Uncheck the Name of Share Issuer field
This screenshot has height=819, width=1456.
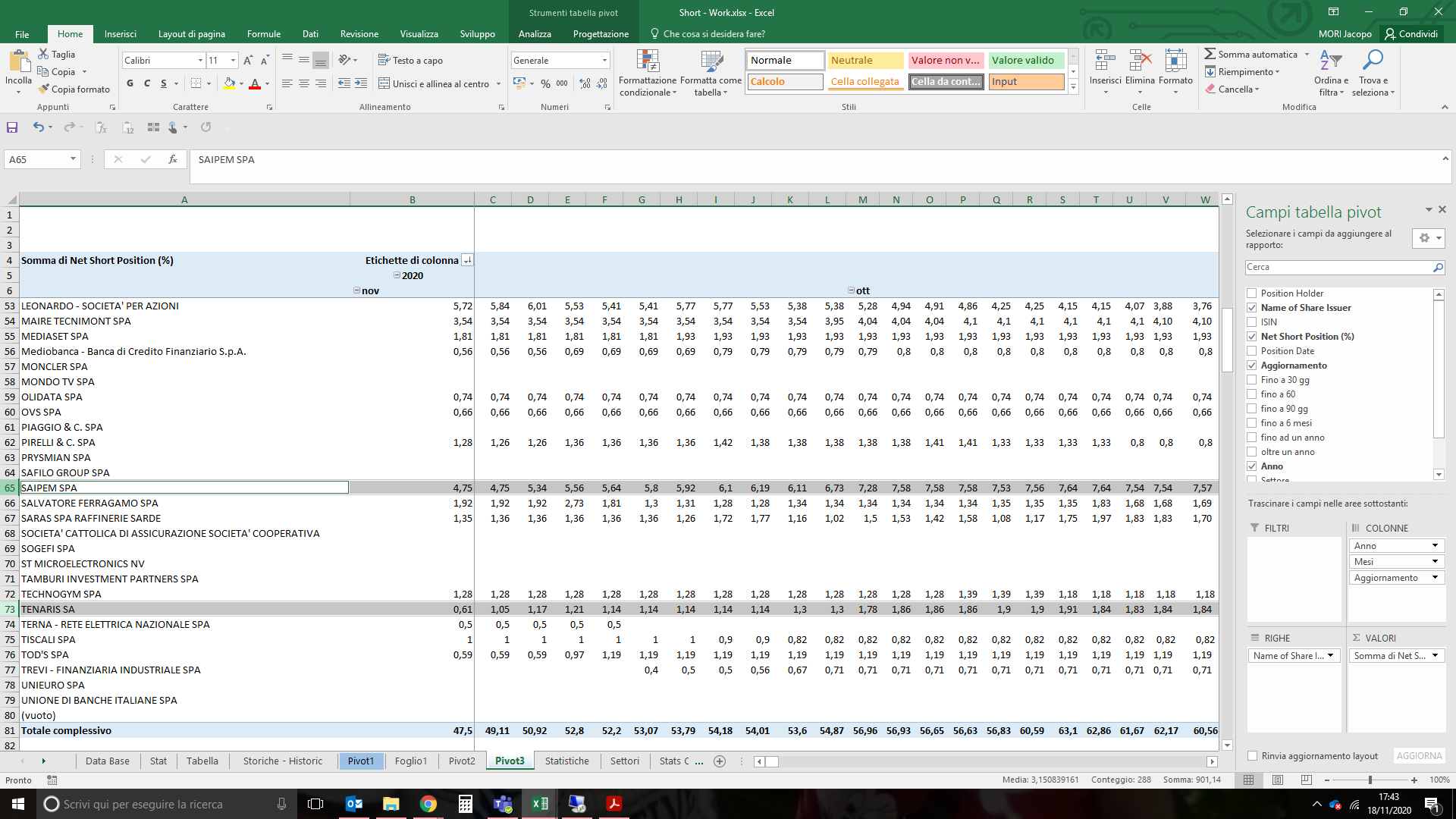[1252, 308]
